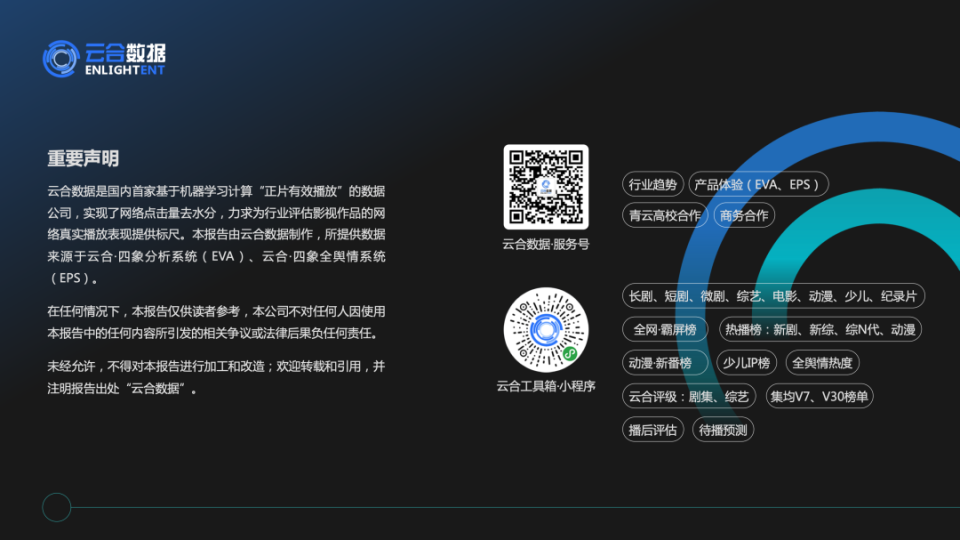Viewport: 960px width, 540px height.
Task: Select the 集均V7、V30榜单 tag
Action: (x=819, y=397)
